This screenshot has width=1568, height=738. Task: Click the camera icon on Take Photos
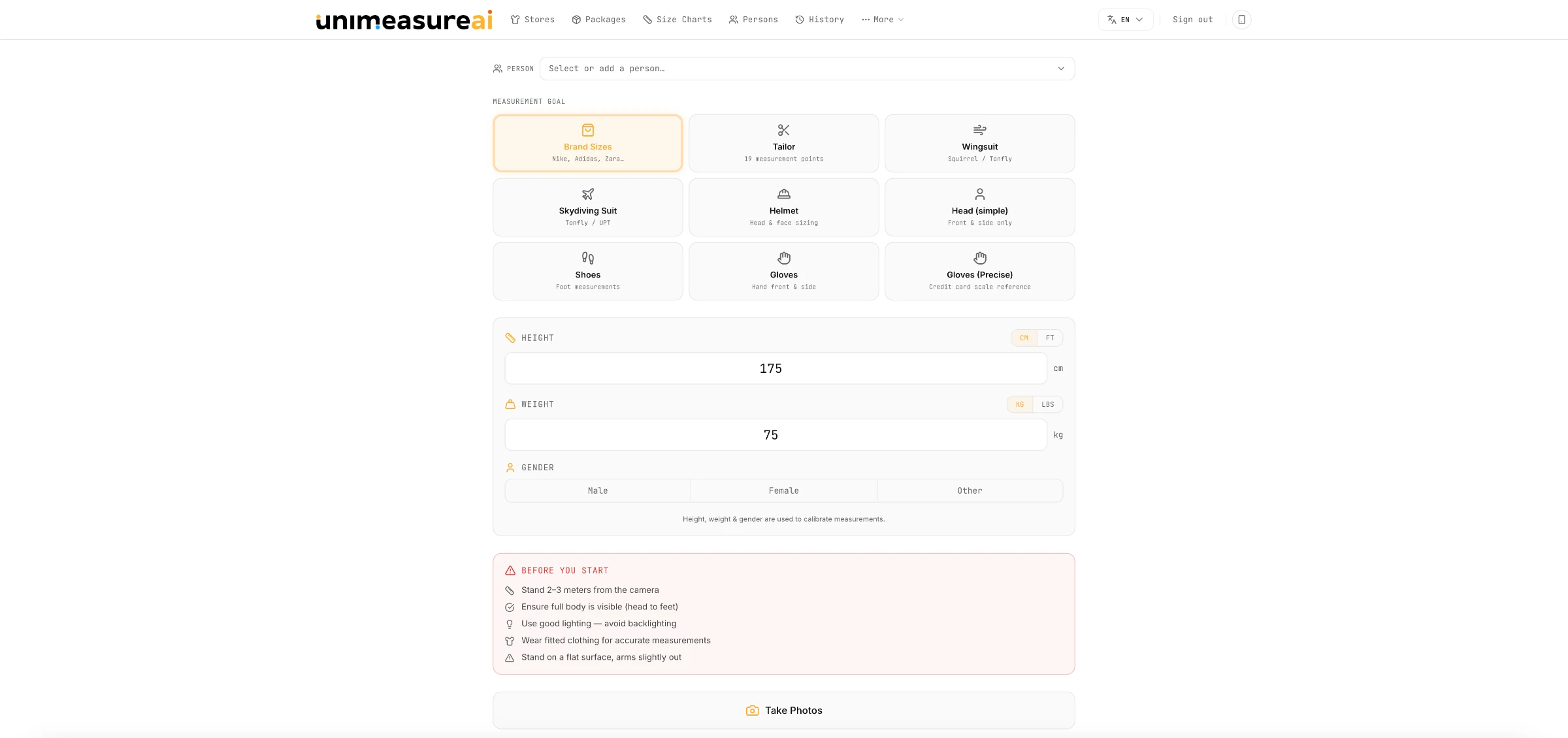point(753,711)
